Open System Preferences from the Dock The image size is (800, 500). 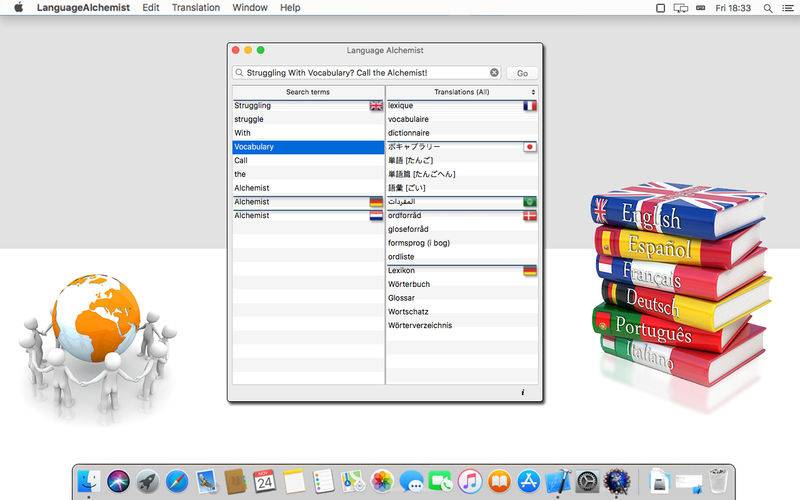click(587, 482)
